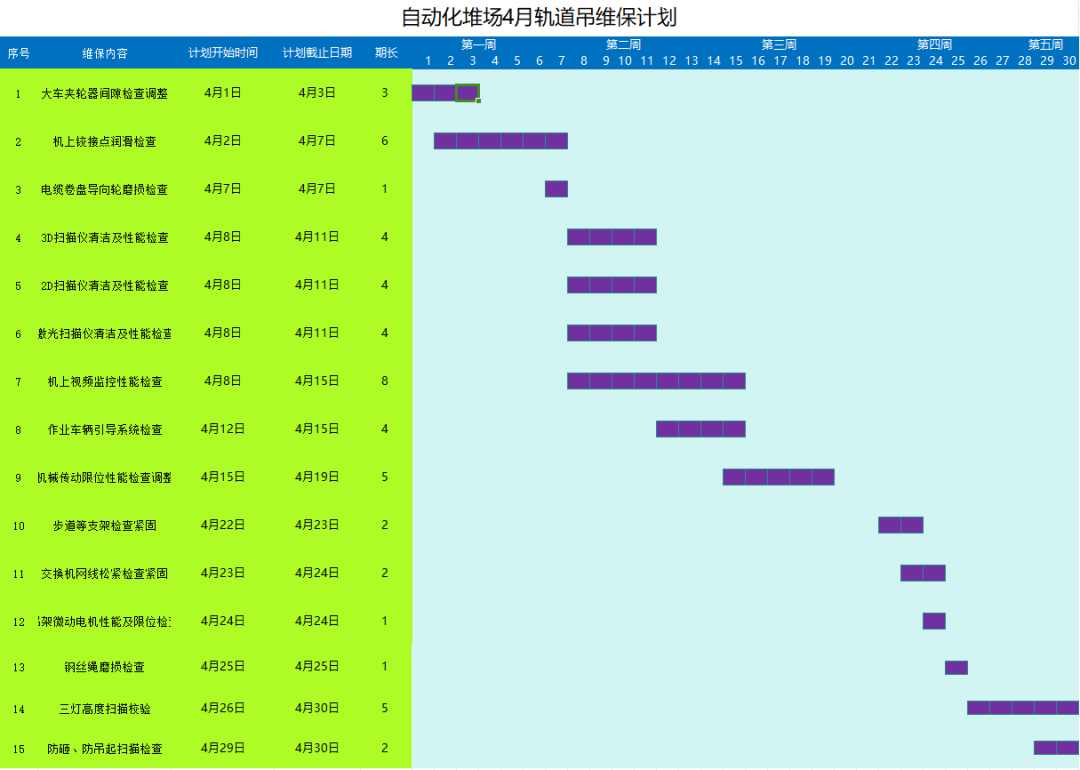Image resolution: width=1080 pixels, height=770 pixels.
Task: Click the Gantt bar for 钢丝绳磨损检查
Action: pos(956,667)
